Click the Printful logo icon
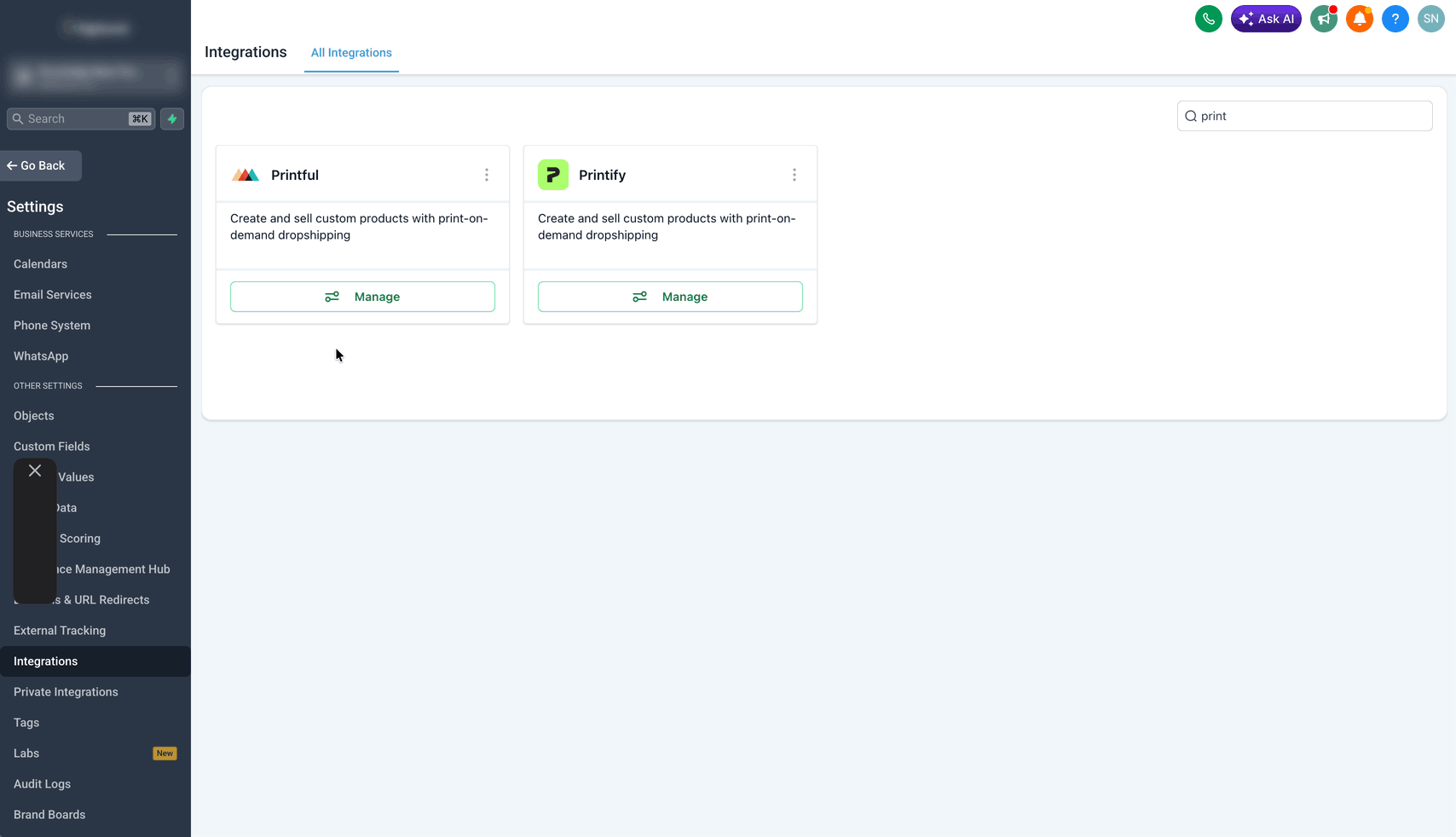1456x837 pixels. tap(246, 175)
